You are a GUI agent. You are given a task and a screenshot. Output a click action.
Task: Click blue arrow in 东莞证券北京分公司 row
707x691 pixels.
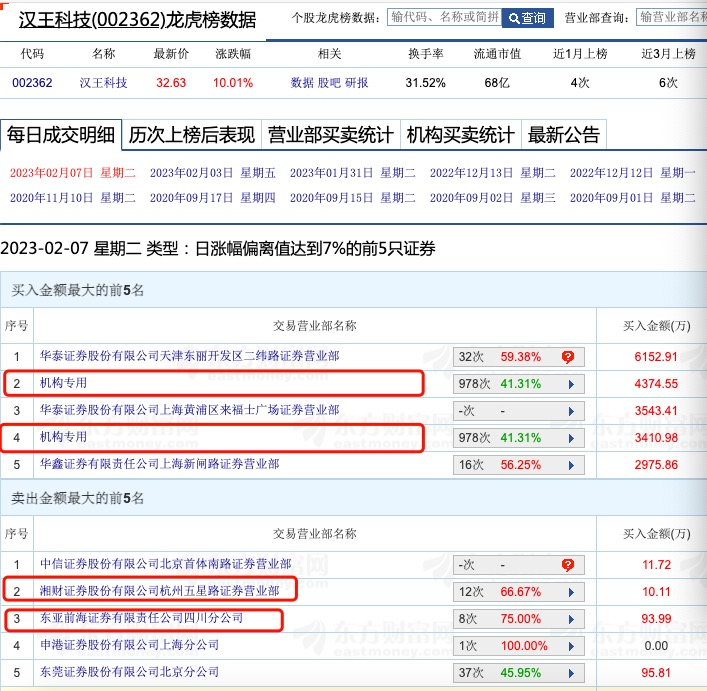[x=571, y=672]
